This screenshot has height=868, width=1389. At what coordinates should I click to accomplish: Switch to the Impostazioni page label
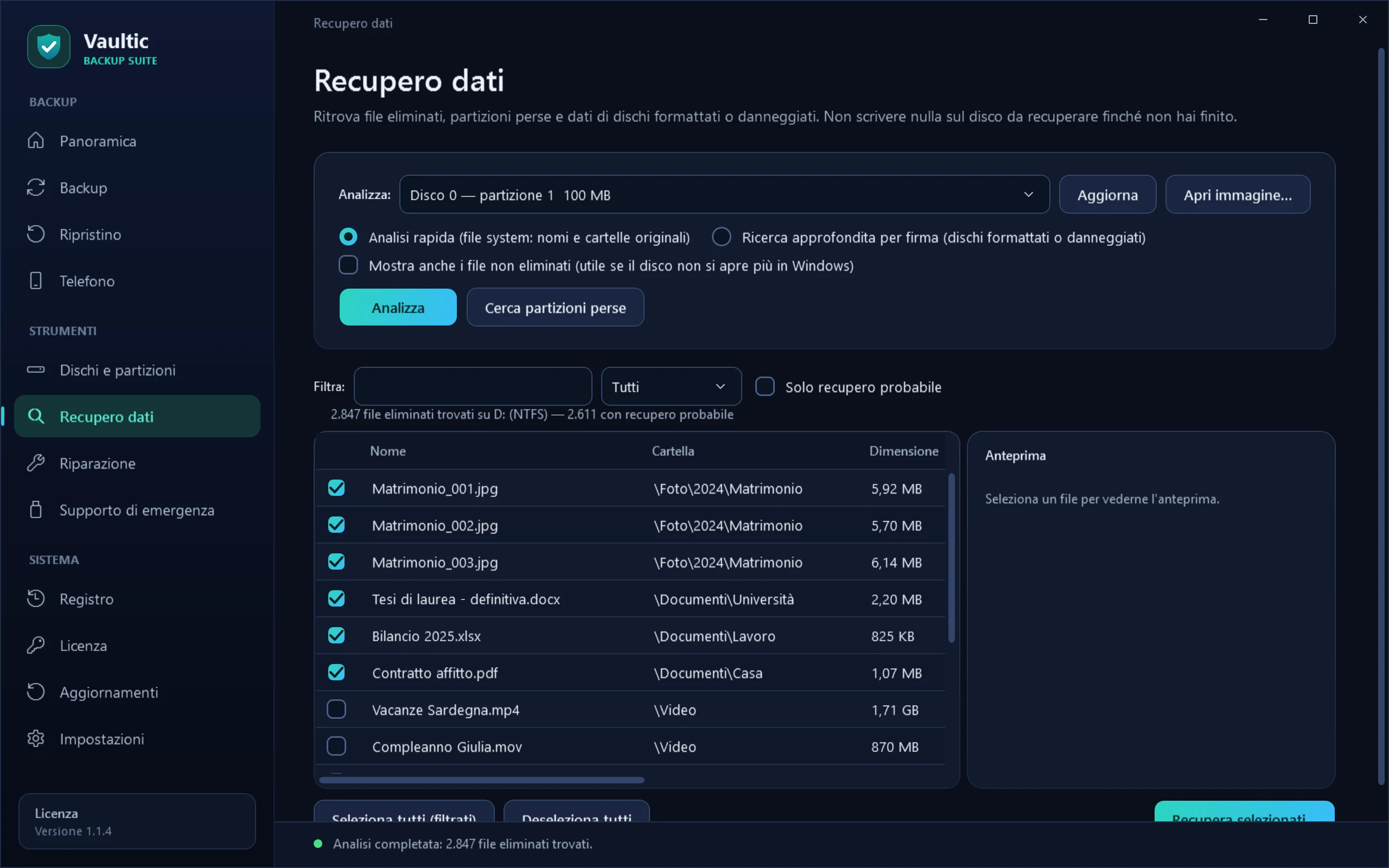click(x=101, y=739)
